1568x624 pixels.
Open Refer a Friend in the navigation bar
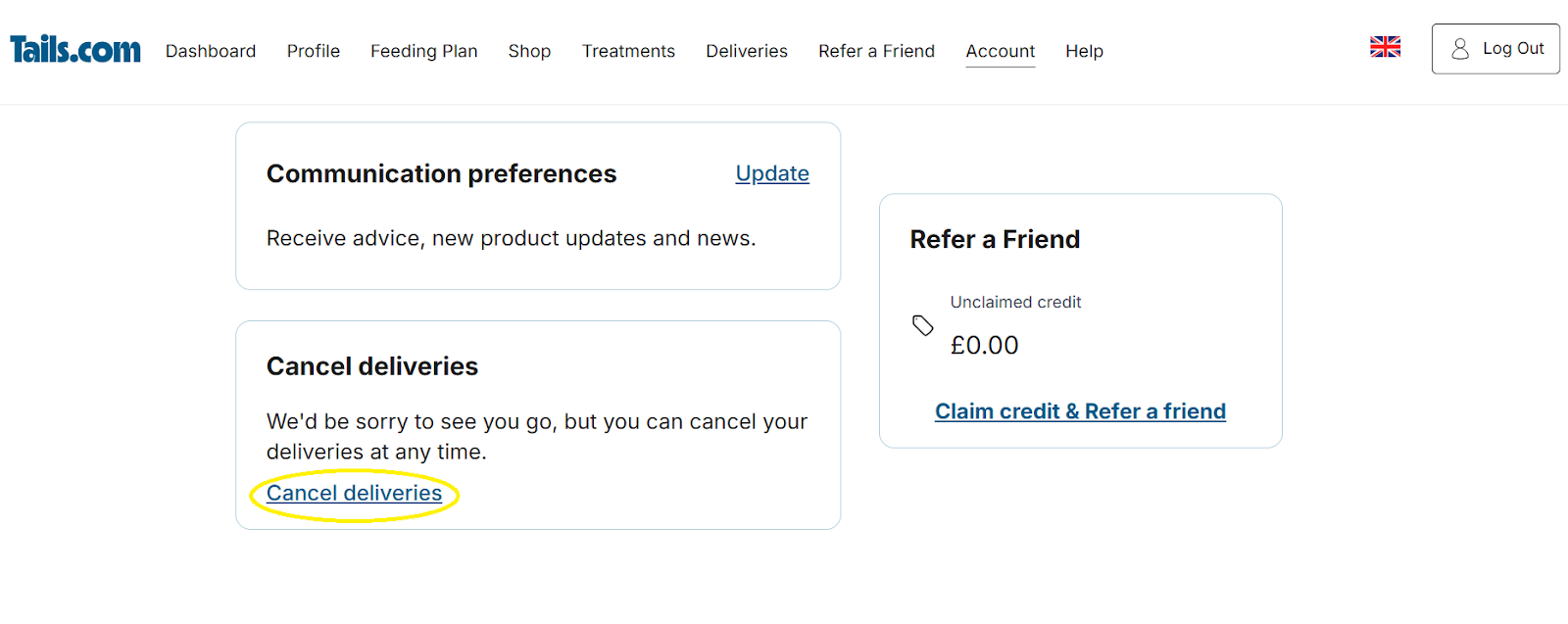click(876, 51)
